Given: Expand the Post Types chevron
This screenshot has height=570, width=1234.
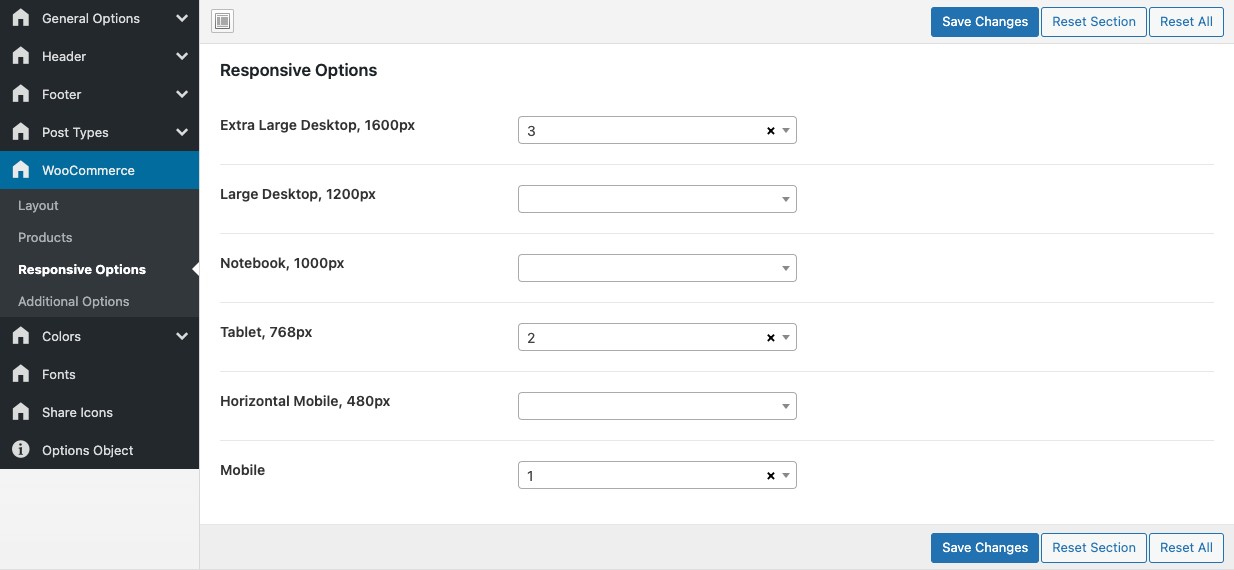Looking at the screenshot, I should [x=181, y=132].
